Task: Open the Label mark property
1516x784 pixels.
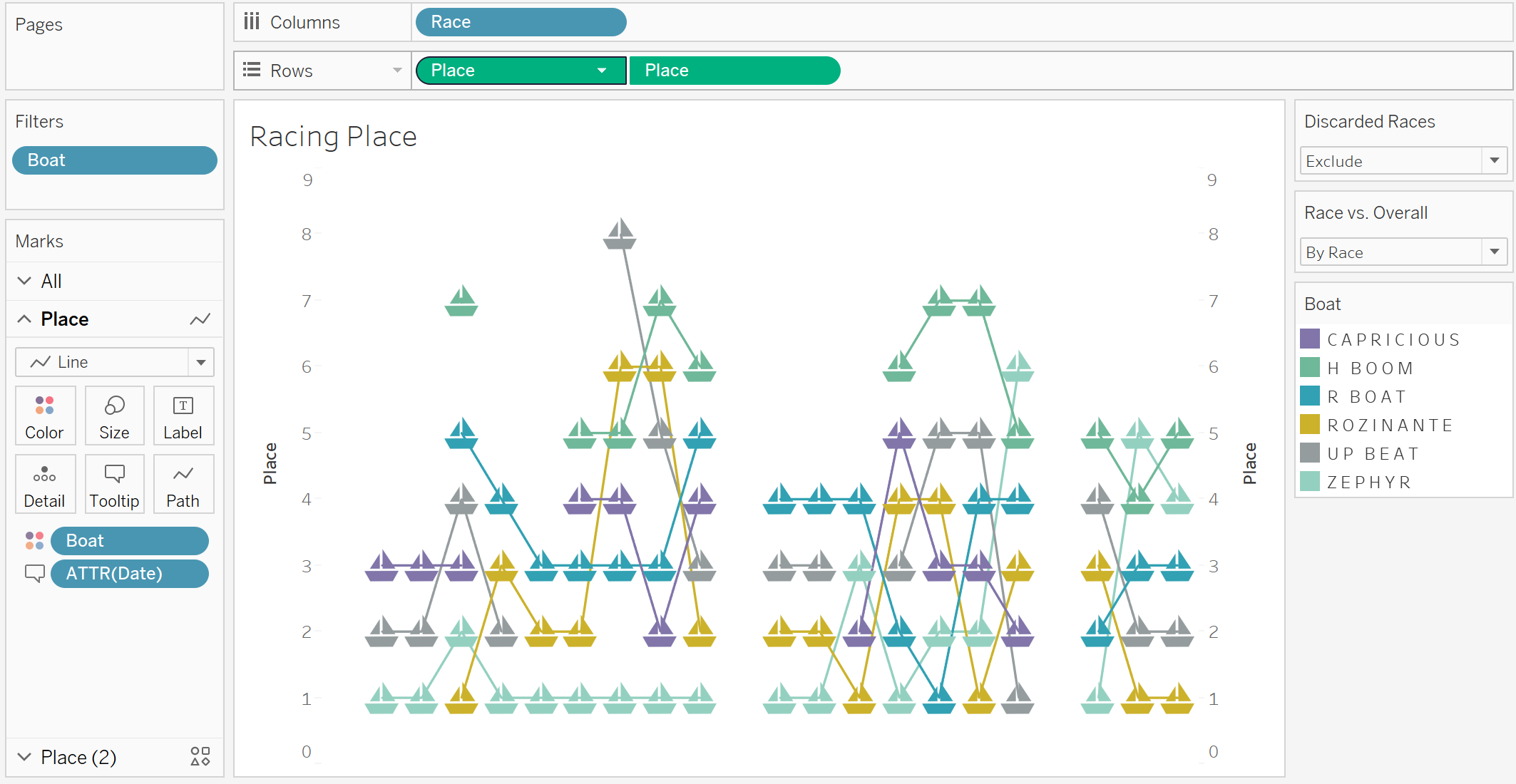Action: click(x=183, y=416)
